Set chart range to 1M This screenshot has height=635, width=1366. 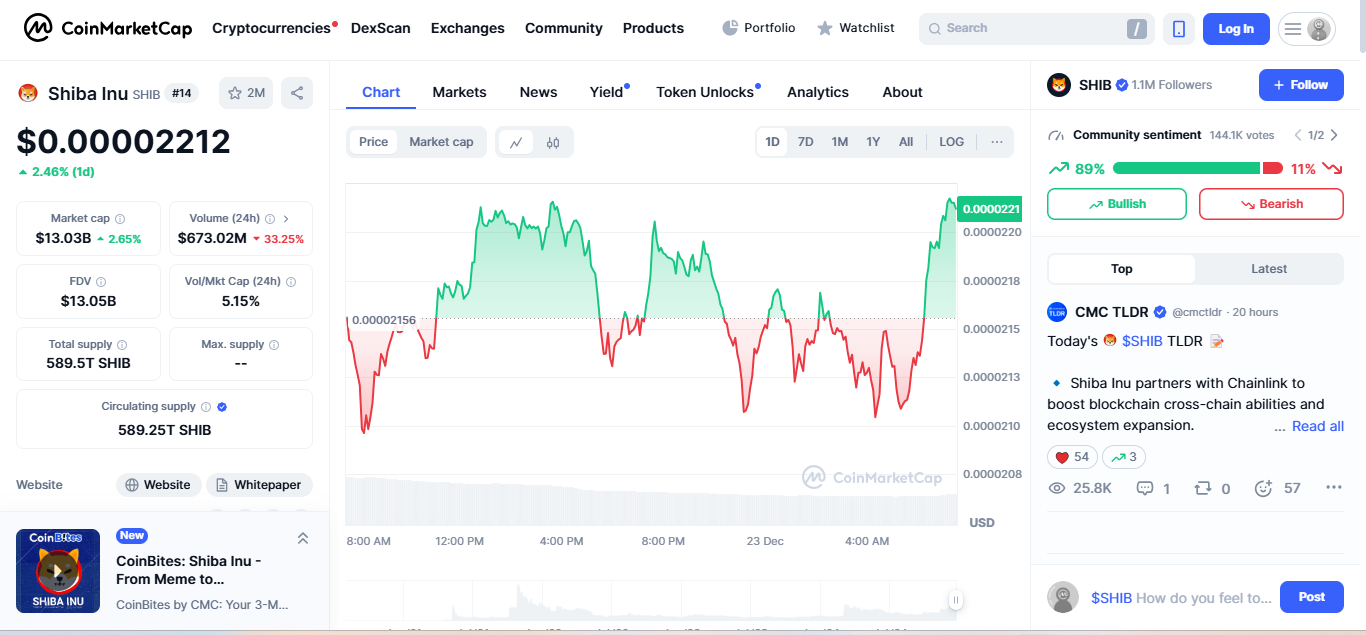[x=840, y=142]
